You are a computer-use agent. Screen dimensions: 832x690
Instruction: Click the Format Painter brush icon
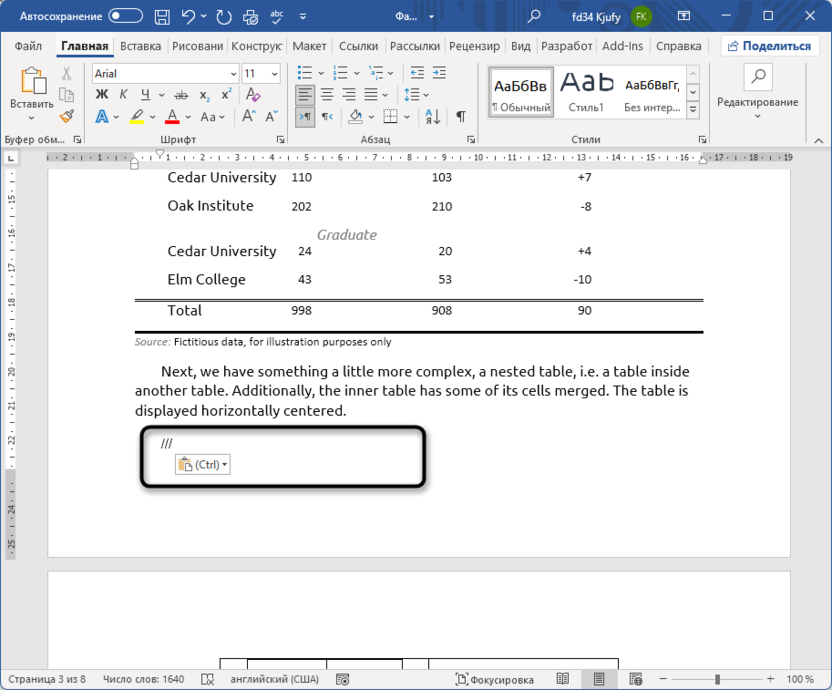pos(67,116)
